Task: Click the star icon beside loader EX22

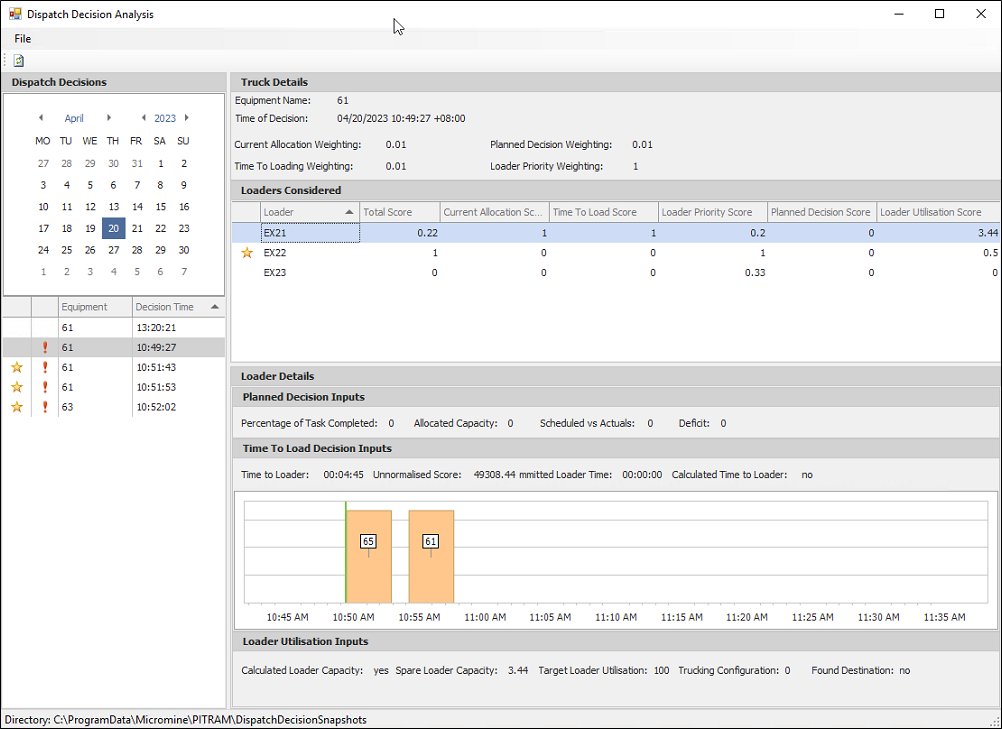Action: point(247,253)
